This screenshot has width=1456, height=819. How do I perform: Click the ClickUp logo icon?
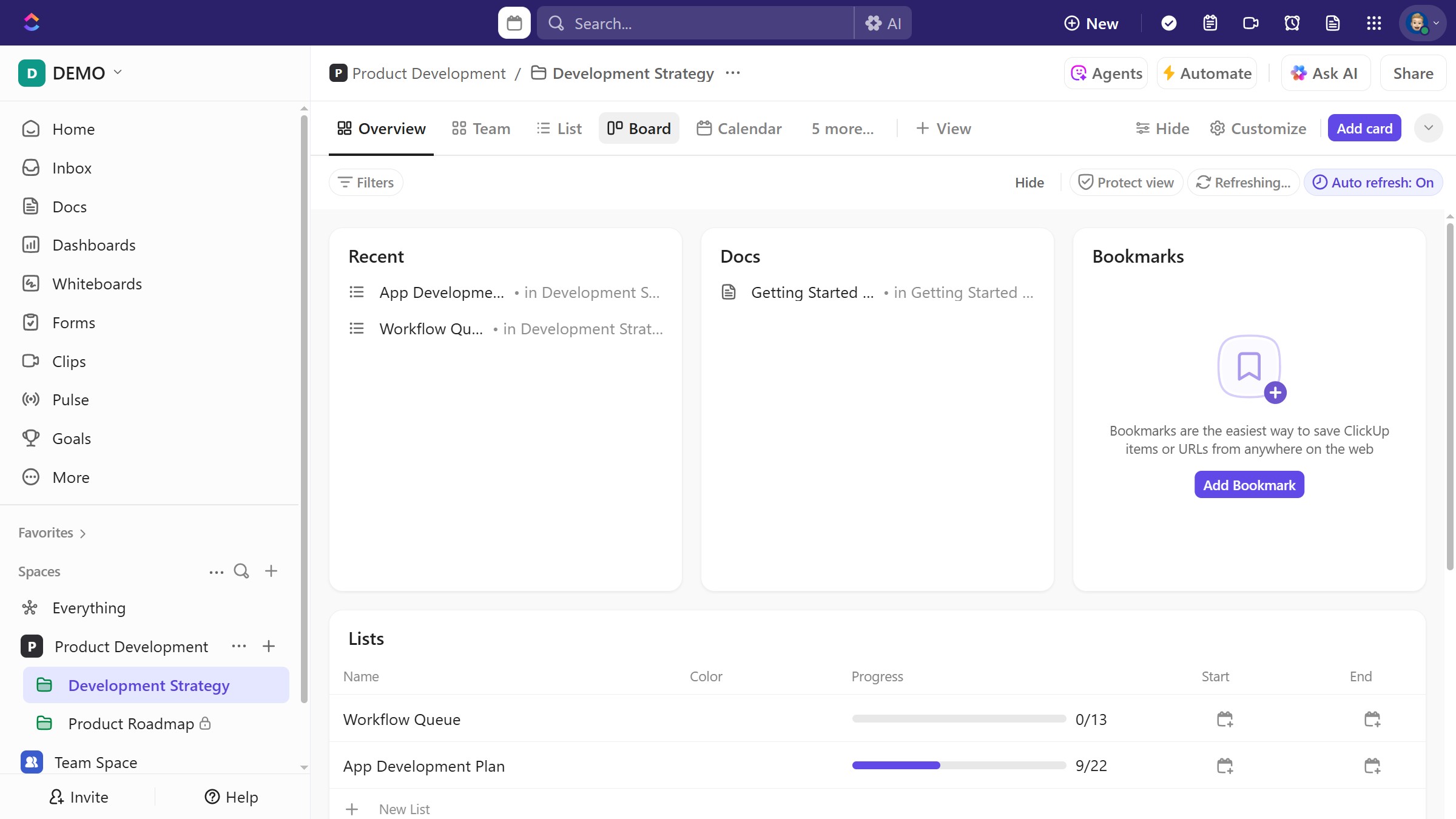pyautogui.click(x=32, y=23)
